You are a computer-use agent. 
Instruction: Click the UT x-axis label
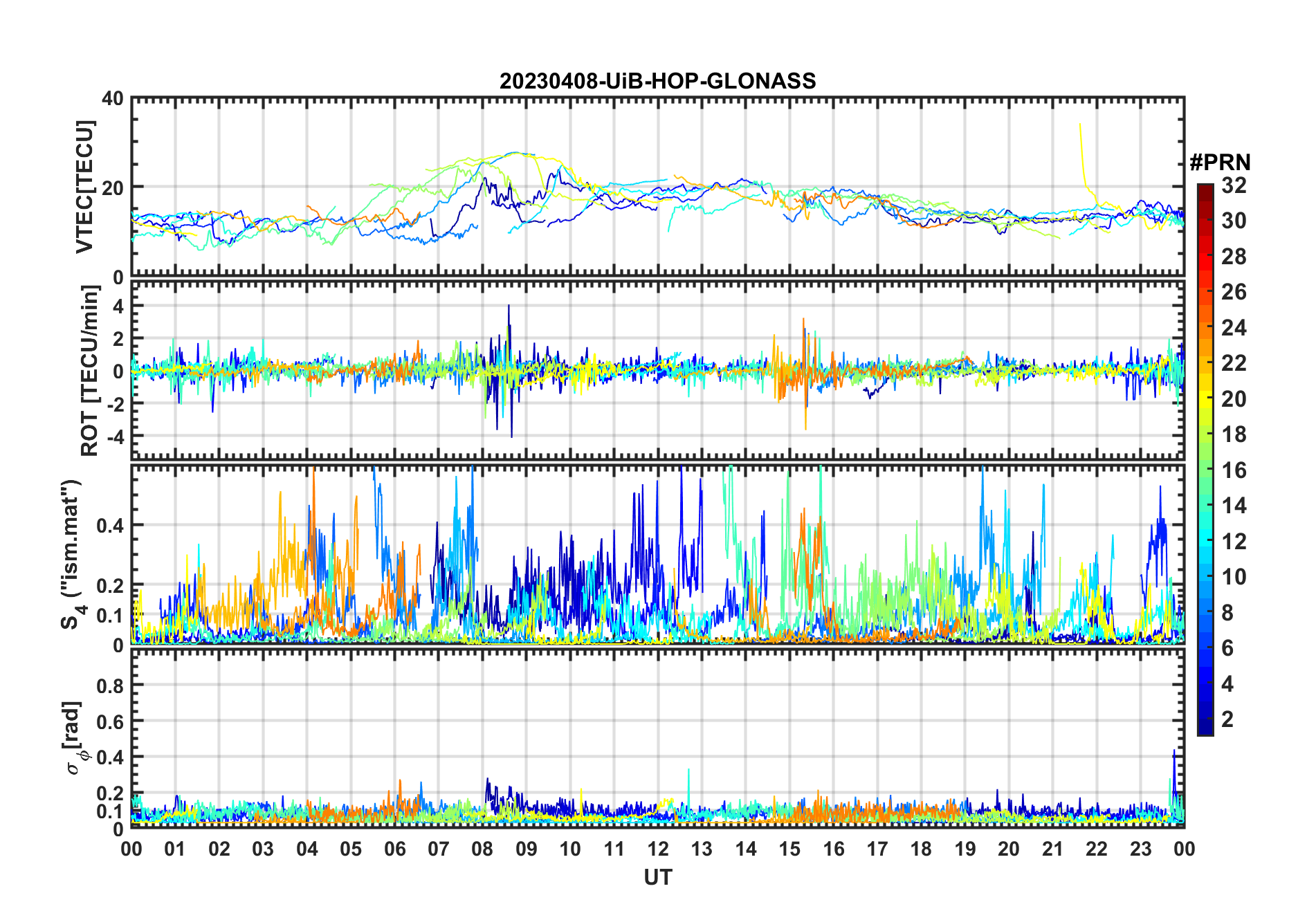coord(657,877)
